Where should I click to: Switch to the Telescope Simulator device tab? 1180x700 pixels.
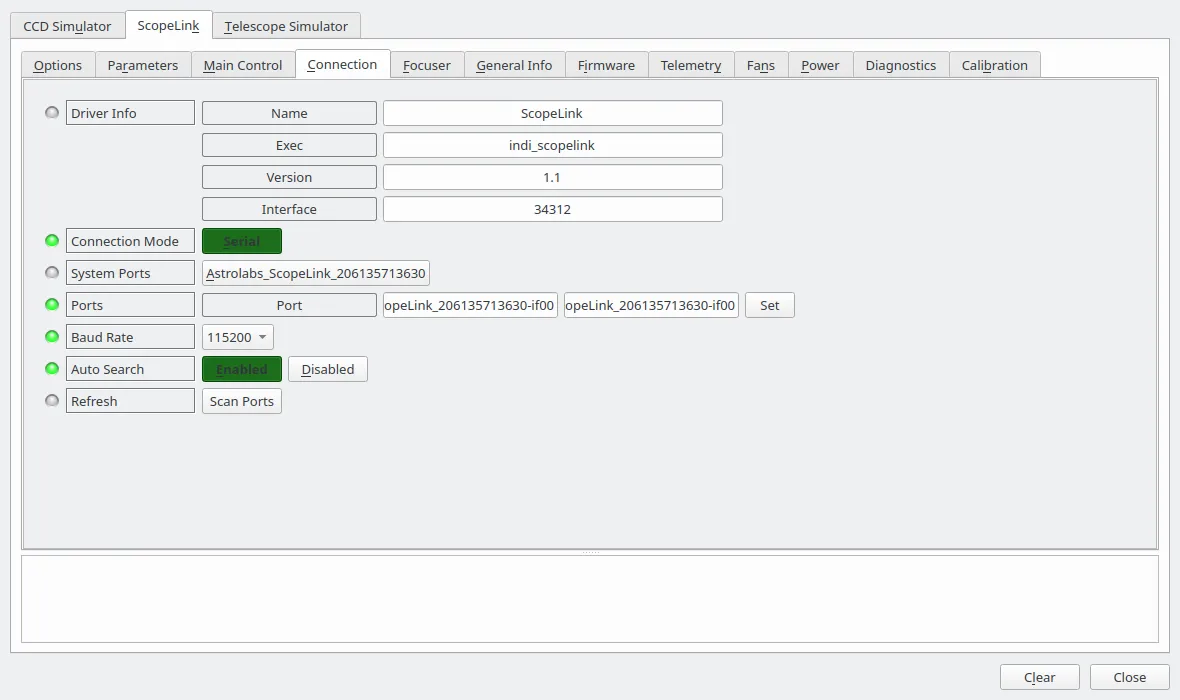click(x=286, y=26)
